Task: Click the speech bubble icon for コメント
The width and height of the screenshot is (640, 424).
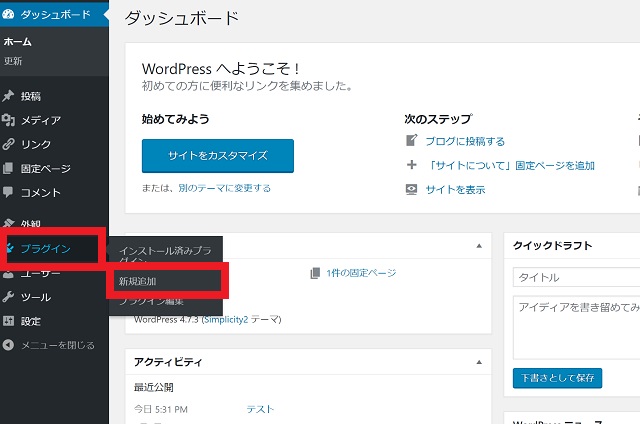Action: pyautogui.click(x=8, y=192)
